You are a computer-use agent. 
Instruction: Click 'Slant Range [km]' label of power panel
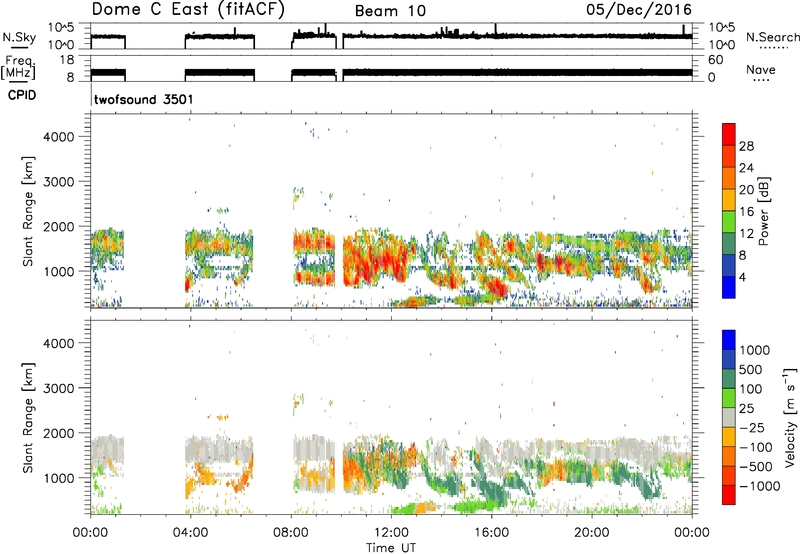point(28,211)
